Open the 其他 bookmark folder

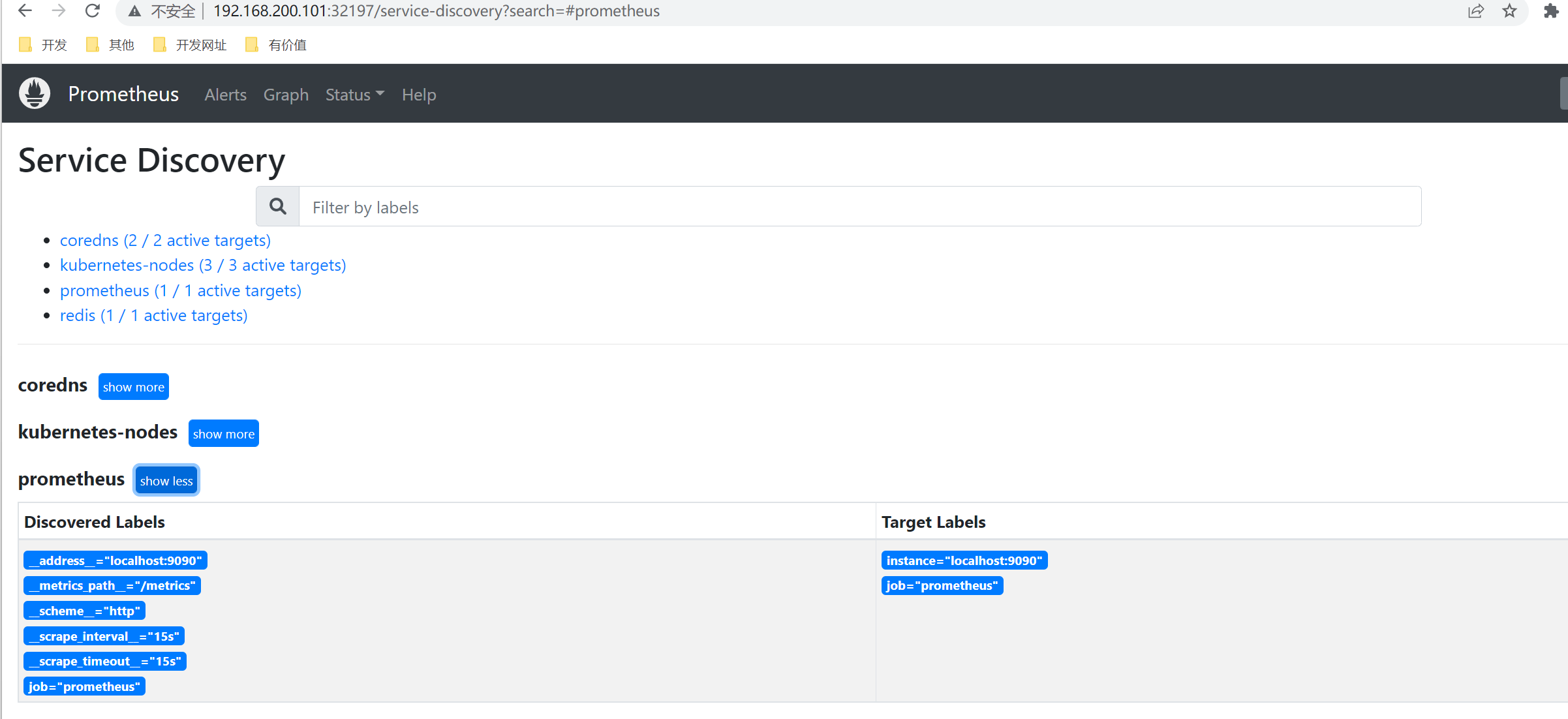111,45
